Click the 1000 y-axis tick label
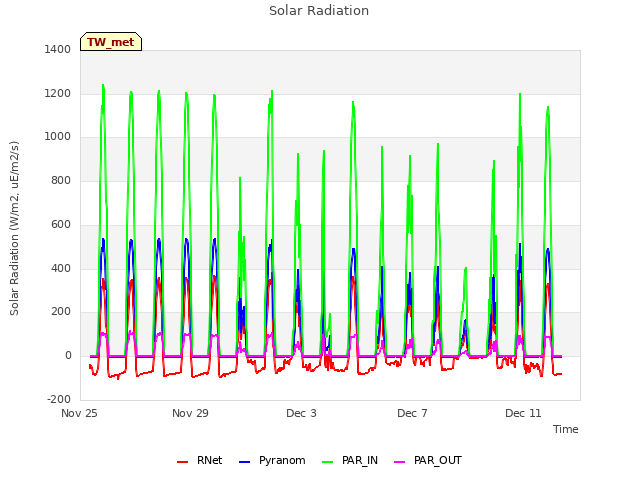This screenshot has width=640, height=480. click(58, 137)
